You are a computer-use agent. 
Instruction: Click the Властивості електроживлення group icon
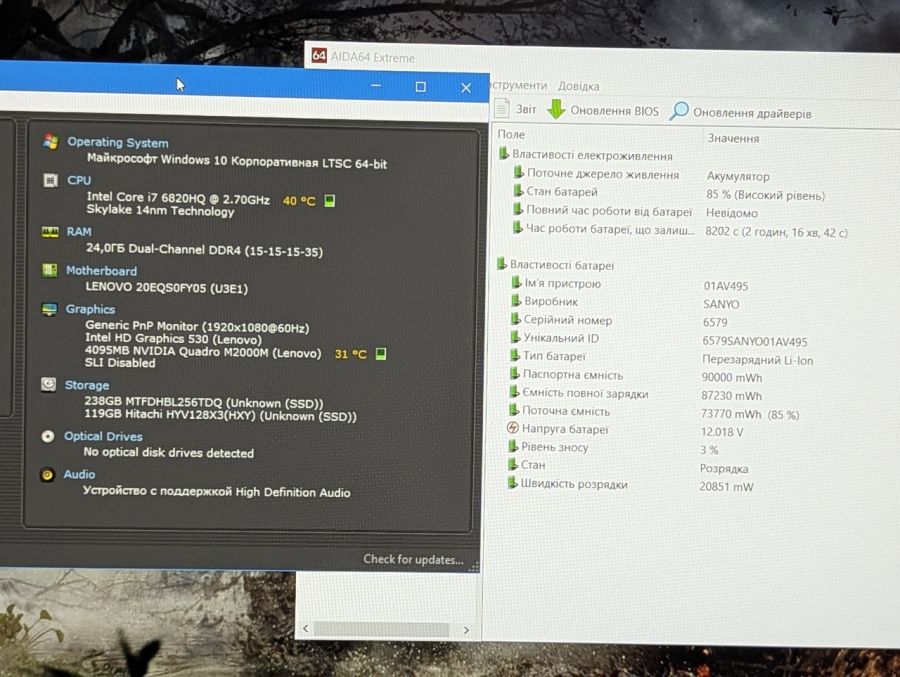point(503,153)
